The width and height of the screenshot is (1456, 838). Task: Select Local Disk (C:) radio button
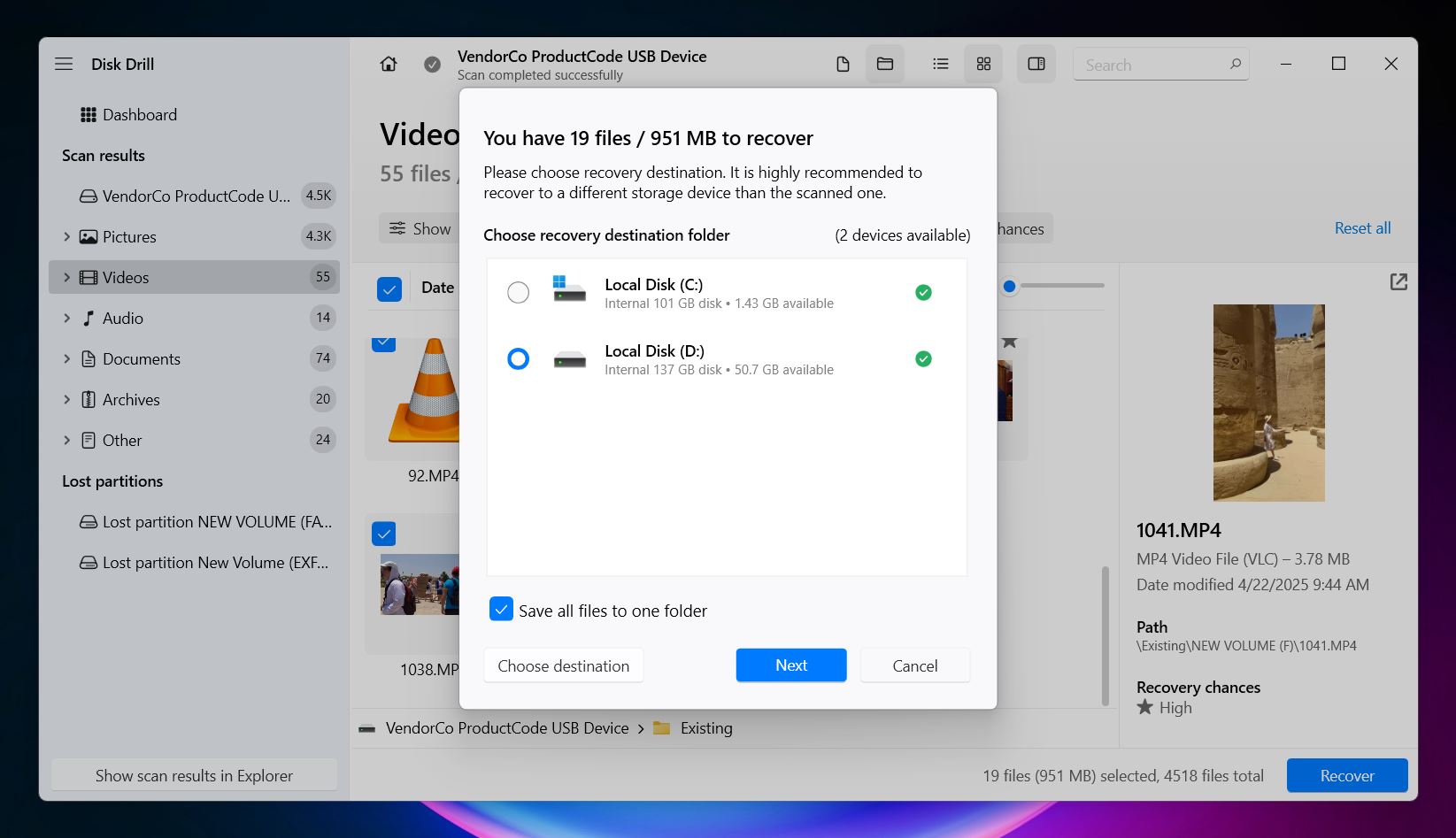click(518, 292)
